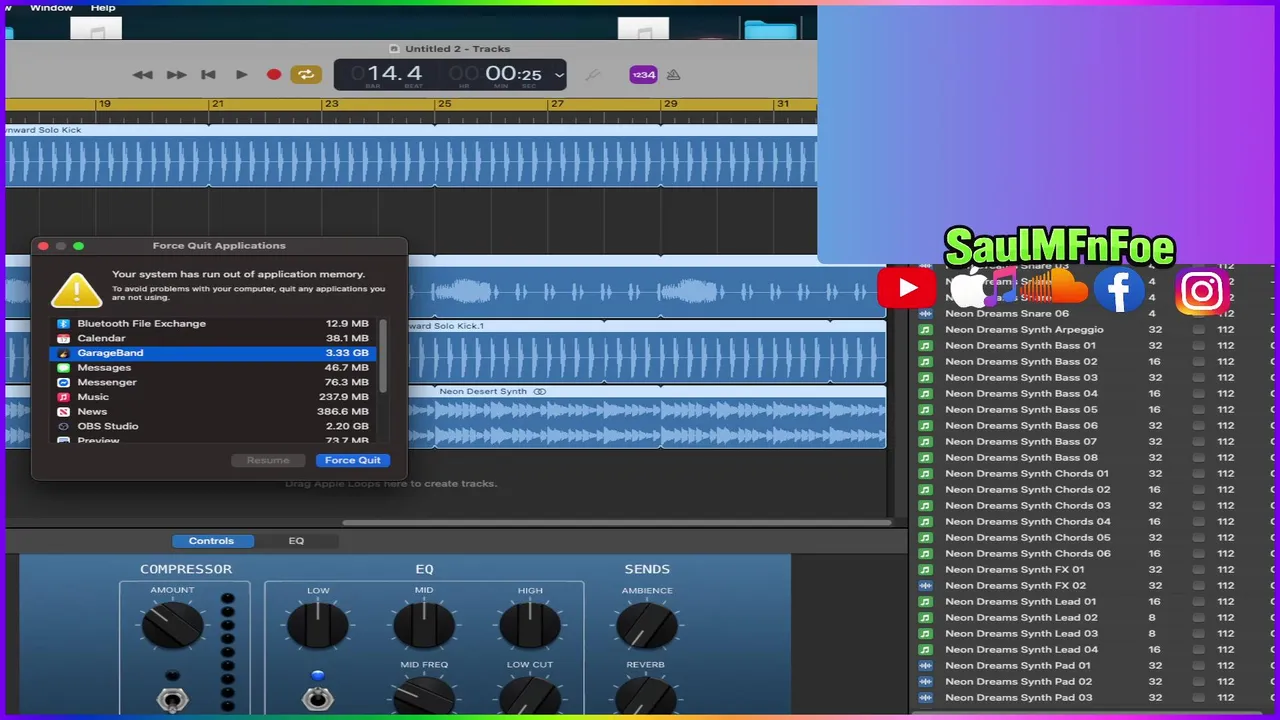This screenshot has width=1280, height=720.
Task: Select the OBS Studio app icon
Action: pos(63,426)
